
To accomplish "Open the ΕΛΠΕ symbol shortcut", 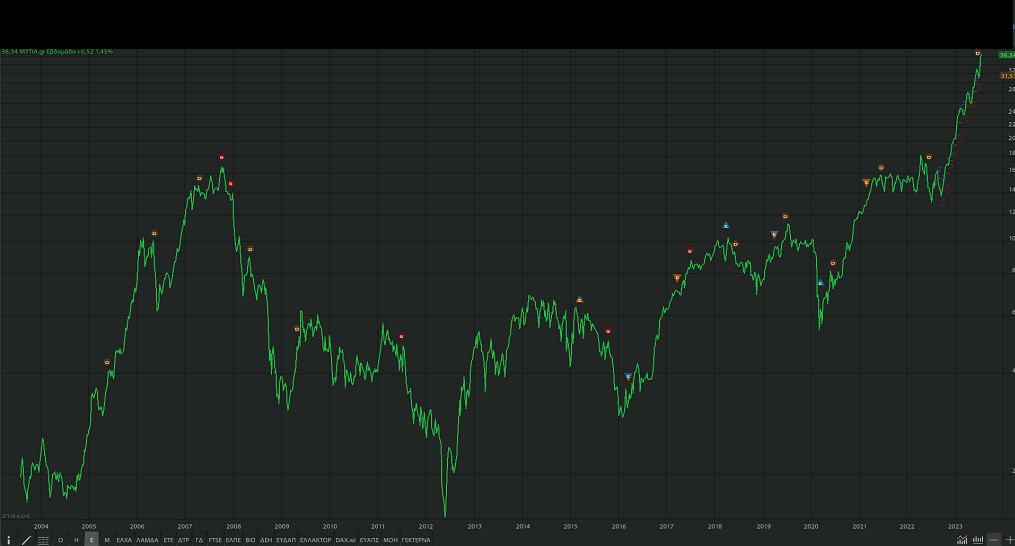I will 233,540.
